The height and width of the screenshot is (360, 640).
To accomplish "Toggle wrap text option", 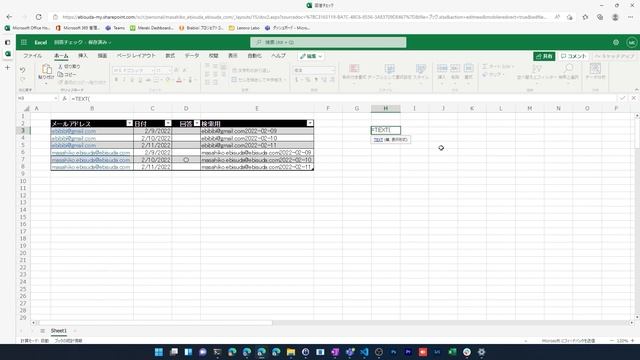I will 251,70.
